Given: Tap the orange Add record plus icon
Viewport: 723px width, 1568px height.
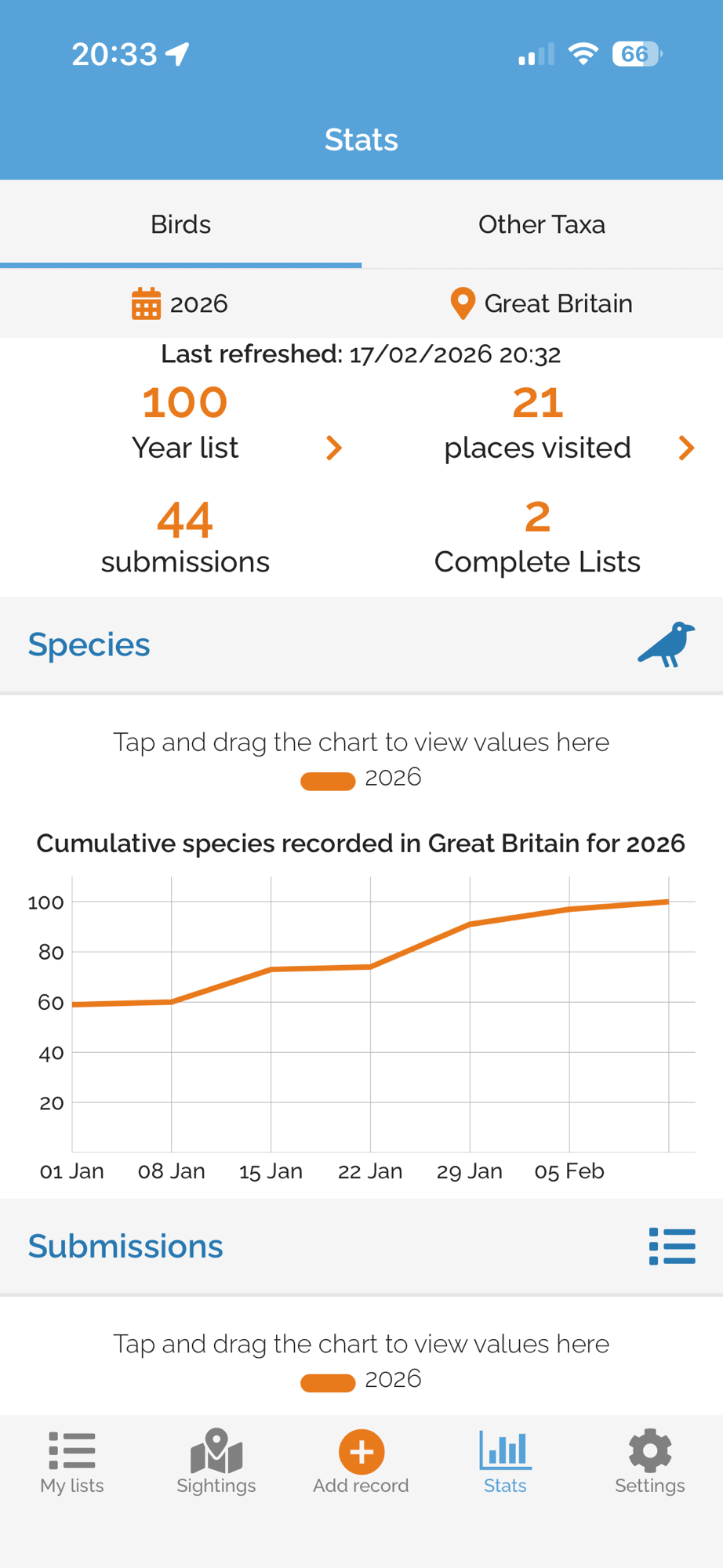Looking at the screenshot, I should click(361, 1452).
